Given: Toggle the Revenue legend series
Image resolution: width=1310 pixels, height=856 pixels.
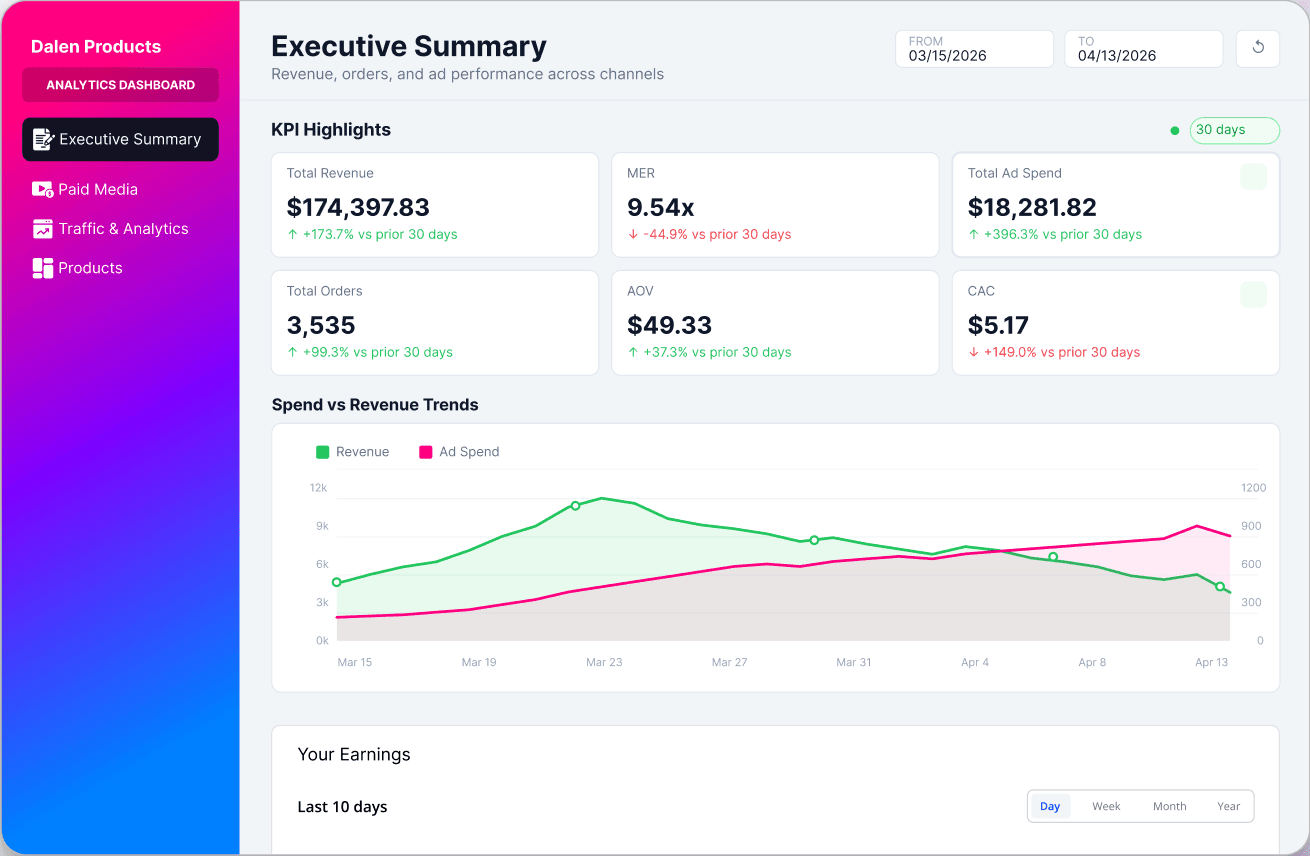Looking at the screenshot, I should 352,452.
